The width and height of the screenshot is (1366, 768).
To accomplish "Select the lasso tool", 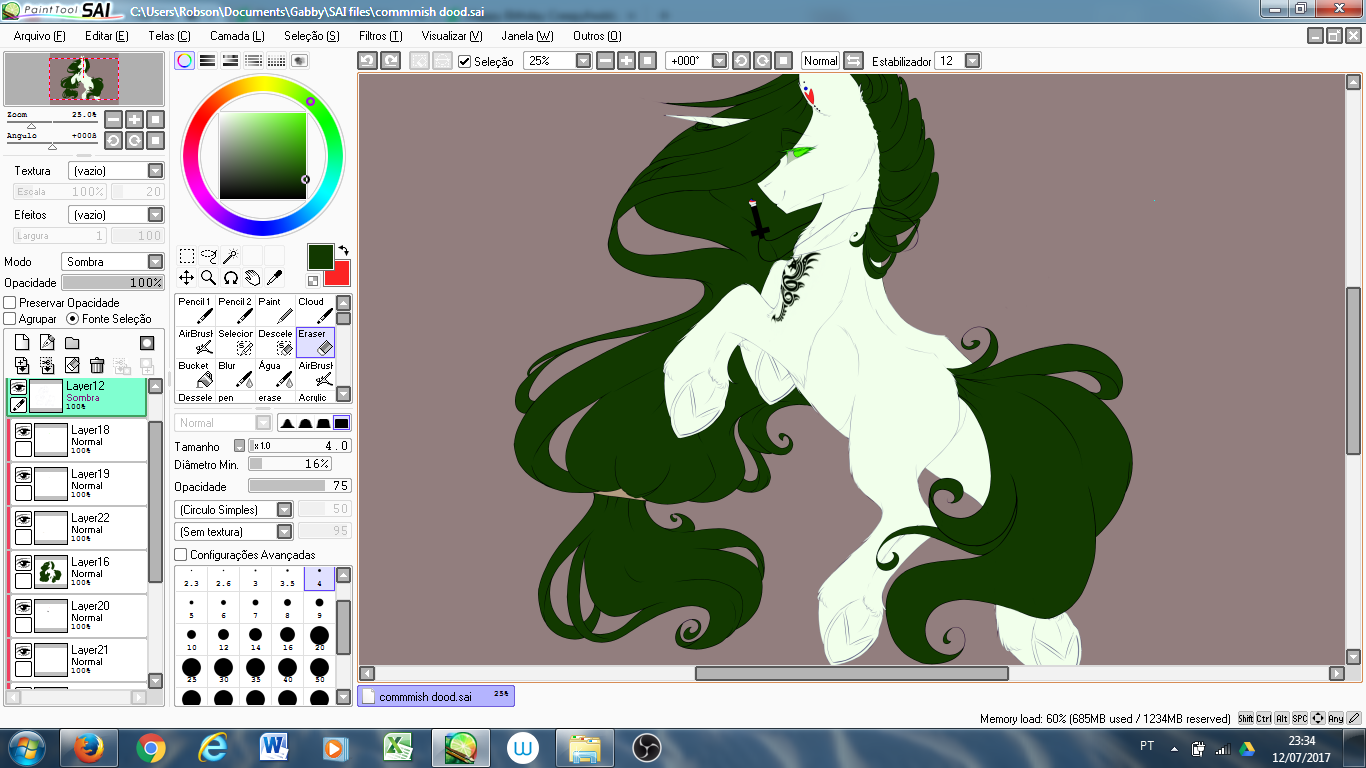I will click(209, 256).
